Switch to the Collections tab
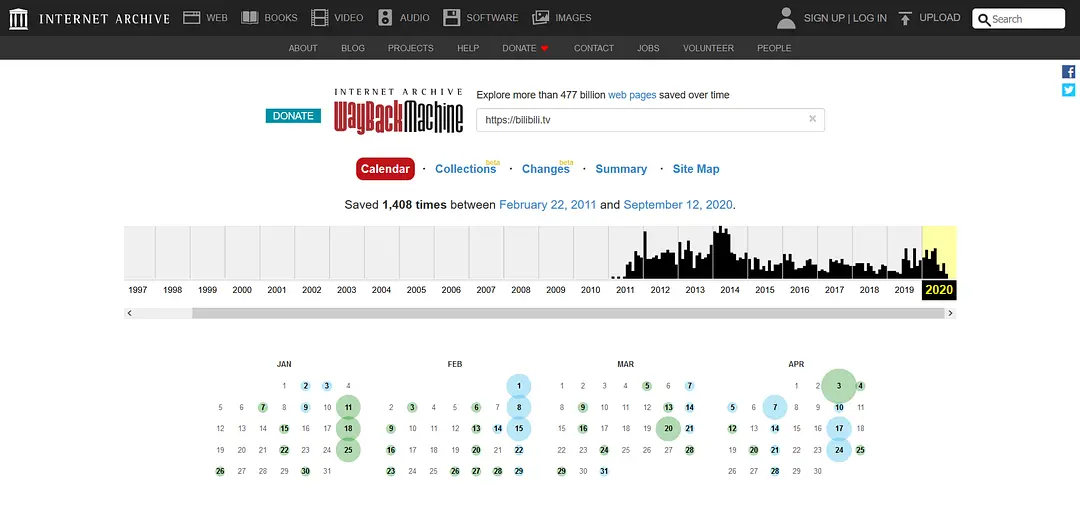 coord(465,169)
